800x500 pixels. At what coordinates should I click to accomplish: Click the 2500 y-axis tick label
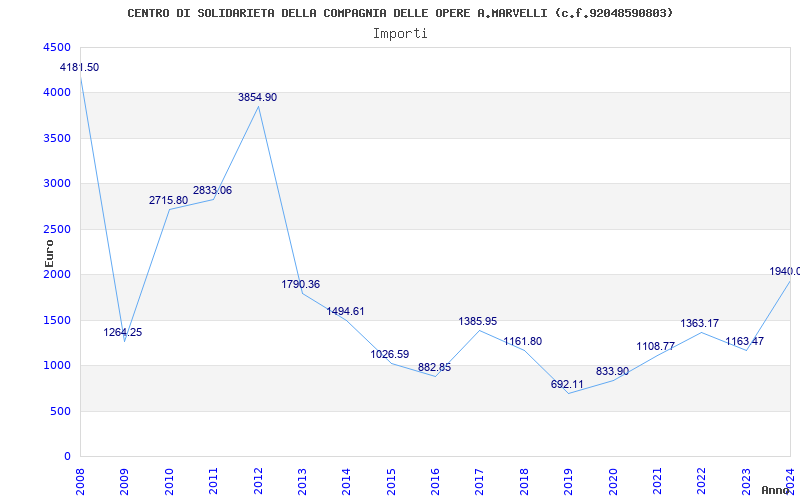(58, 229)
